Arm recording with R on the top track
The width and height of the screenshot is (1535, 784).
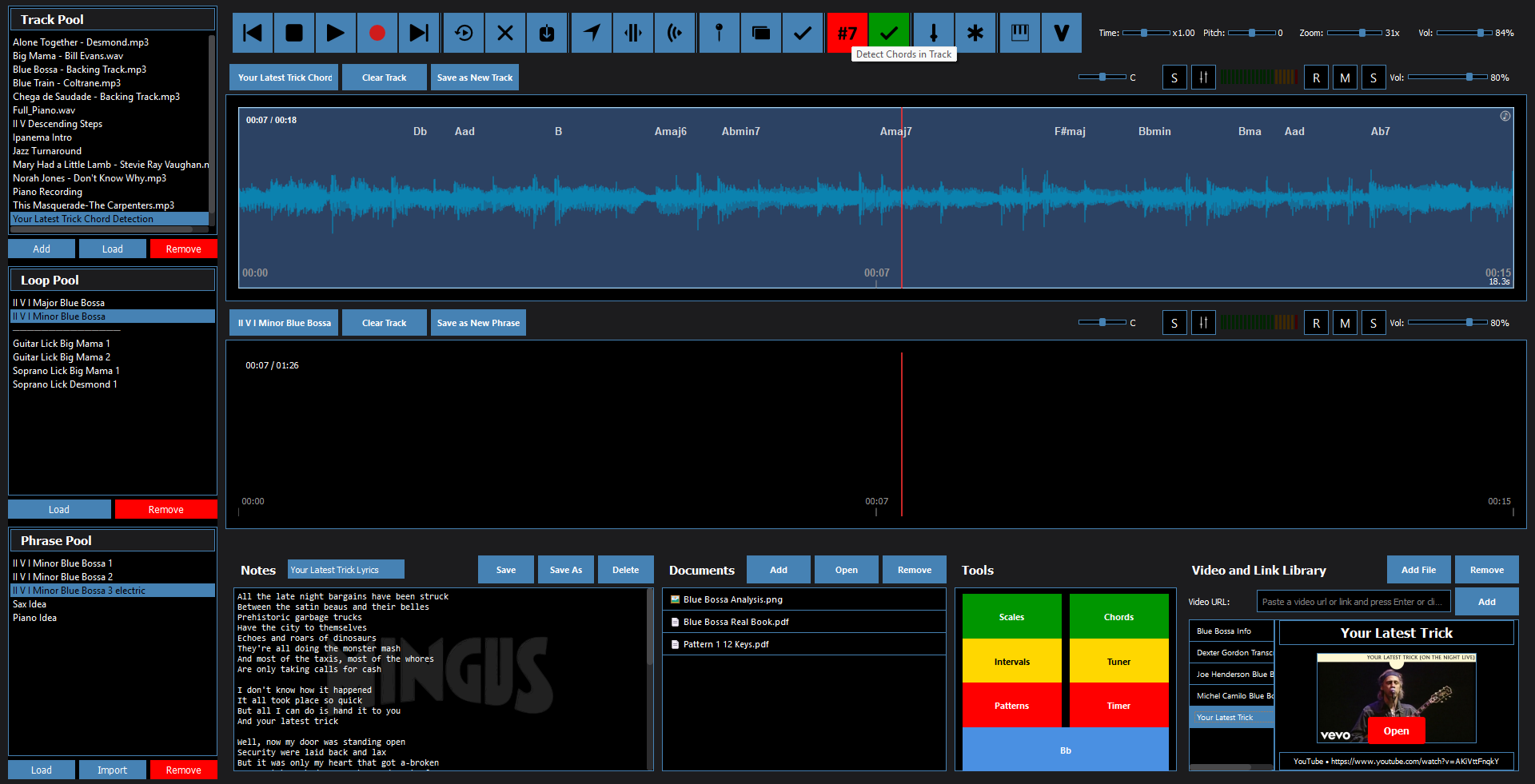1316,78
